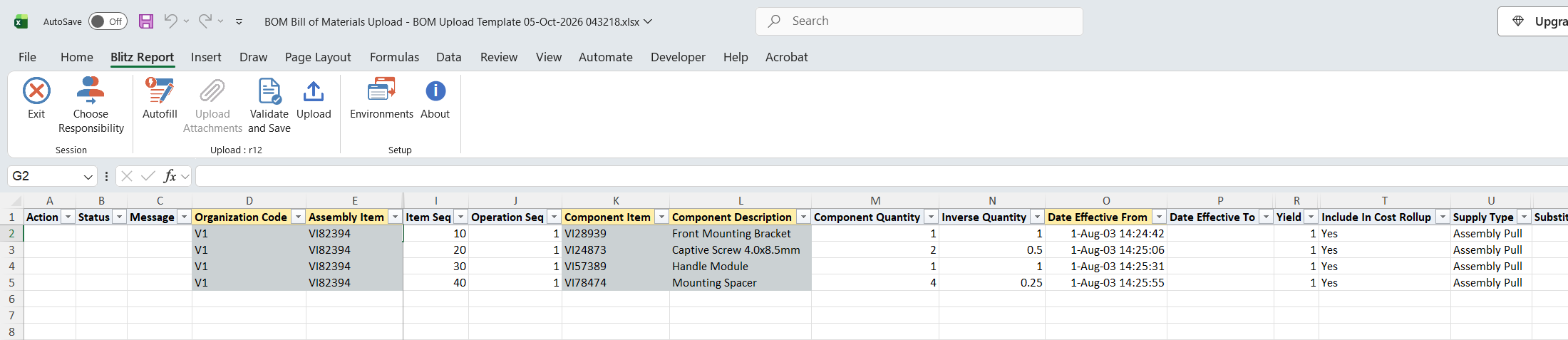Select component item VI28939 cell
Image resolution: width=1568 pixels, height=340 pixels.
click(x=616, y=234)
